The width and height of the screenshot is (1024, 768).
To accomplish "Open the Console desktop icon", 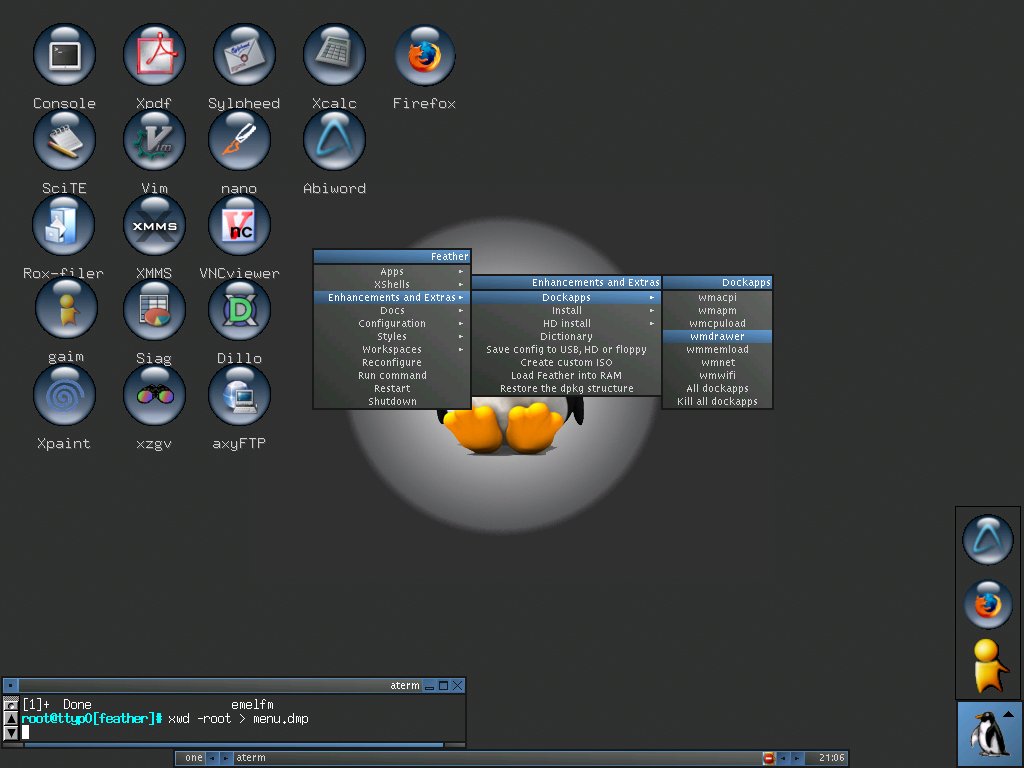I will pyautogui.click(x=64, y=55).
